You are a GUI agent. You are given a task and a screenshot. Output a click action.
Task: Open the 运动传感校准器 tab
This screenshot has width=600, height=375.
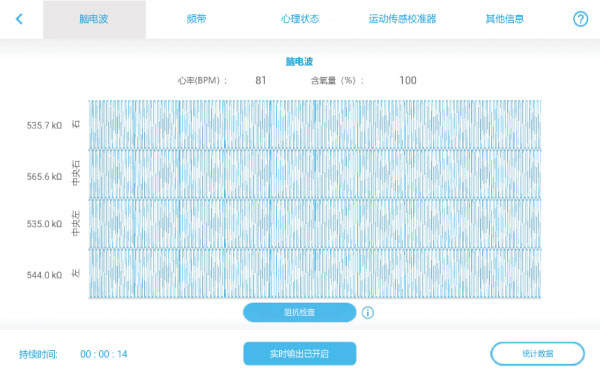(x=402, y=19)
